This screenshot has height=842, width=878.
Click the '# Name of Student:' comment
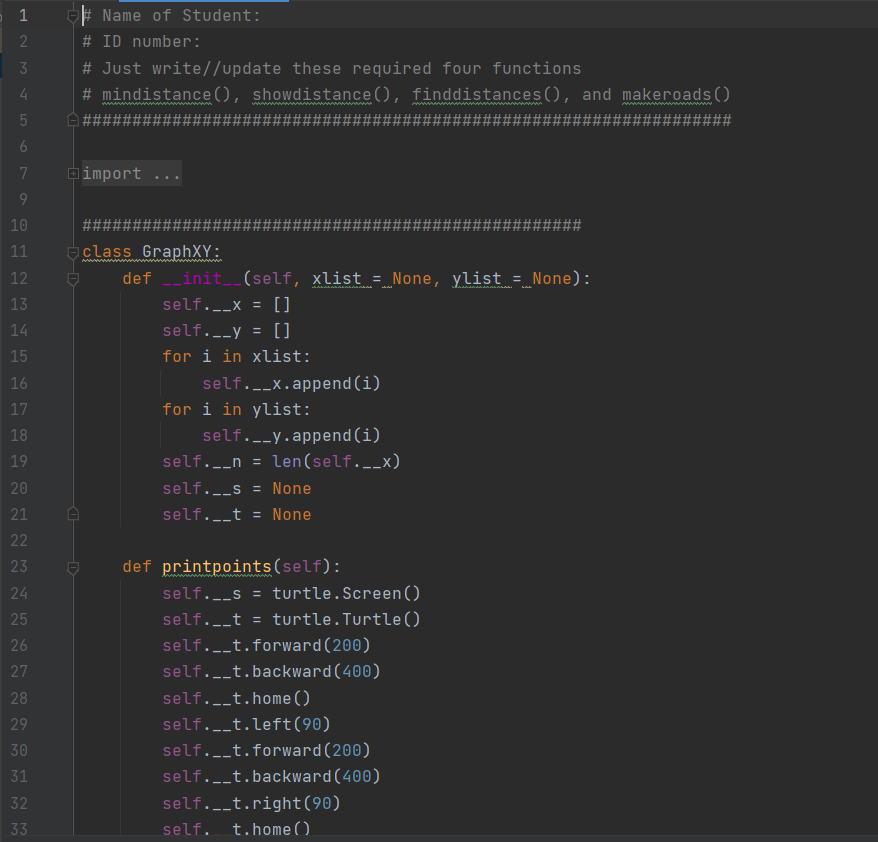tap(171, 16)
